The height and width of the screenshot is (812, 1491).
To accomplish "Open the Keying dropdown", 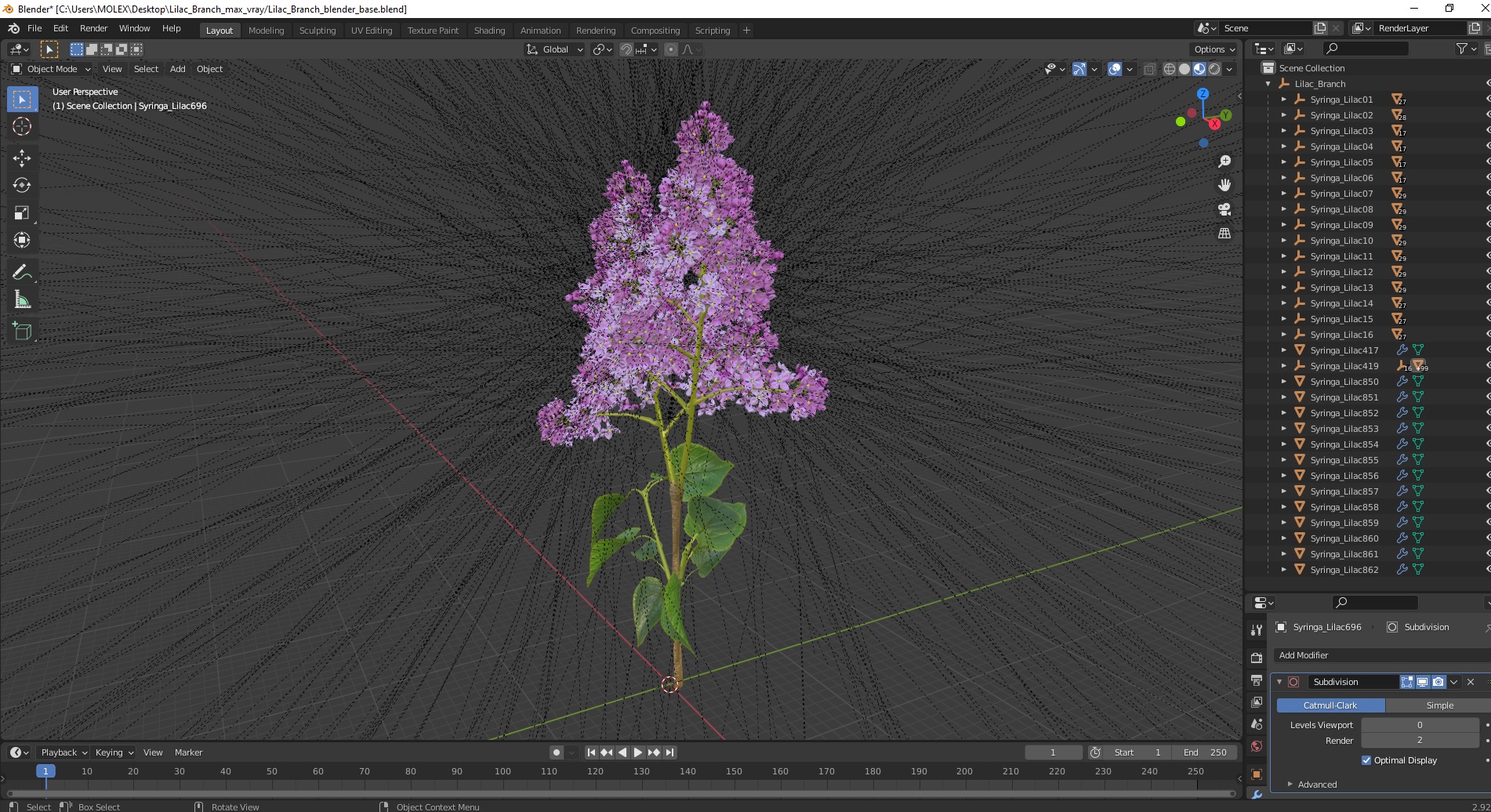I will pyautogui.click(x=114, y=752).
